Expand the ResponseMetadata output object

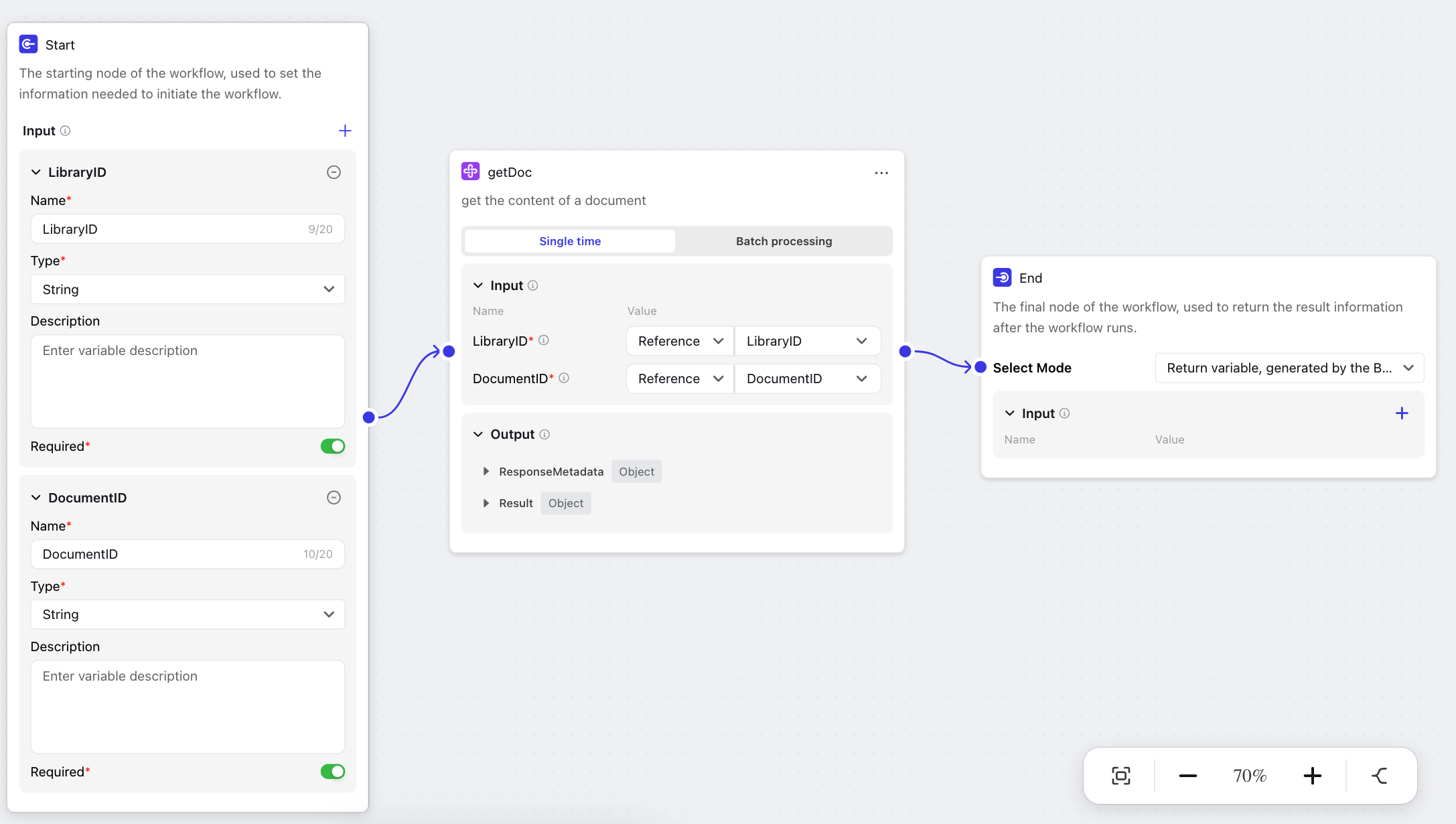point(486,472)
